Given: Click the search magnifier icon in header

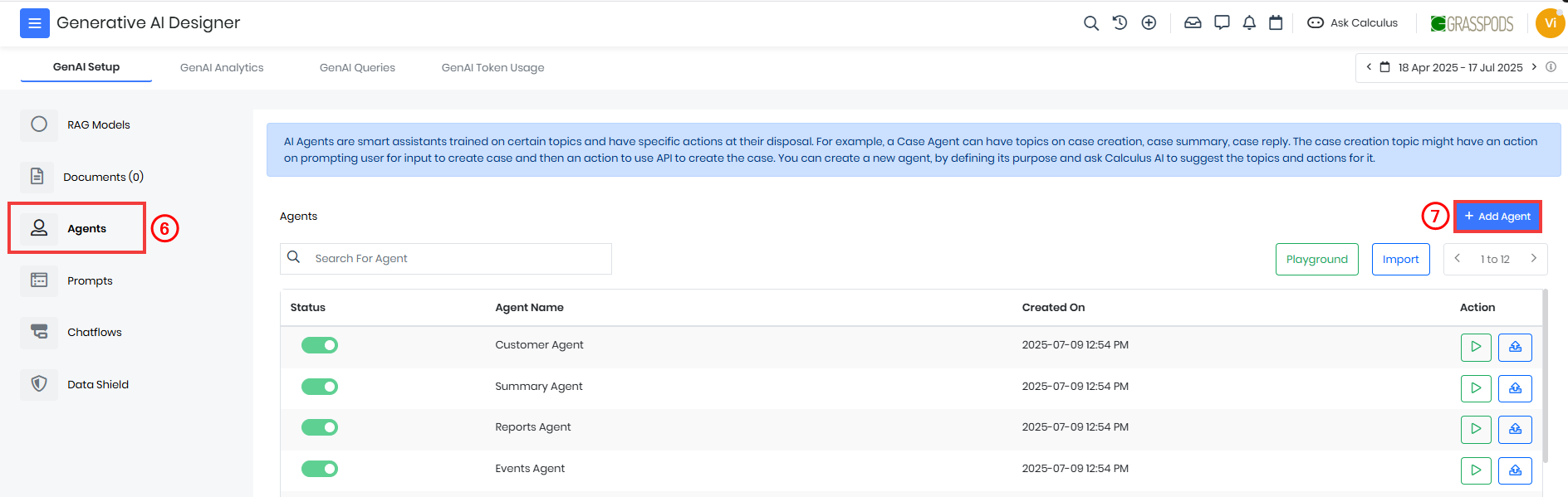Looking at the screenshot, I should coord(1091,23).
